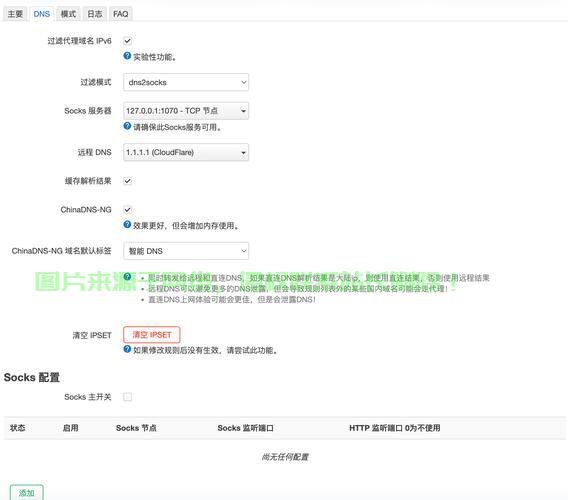The width and height of the screenshot is (568, 500).
Task: Click help icon near the DNS explanation list
Action: click(127, 277)
